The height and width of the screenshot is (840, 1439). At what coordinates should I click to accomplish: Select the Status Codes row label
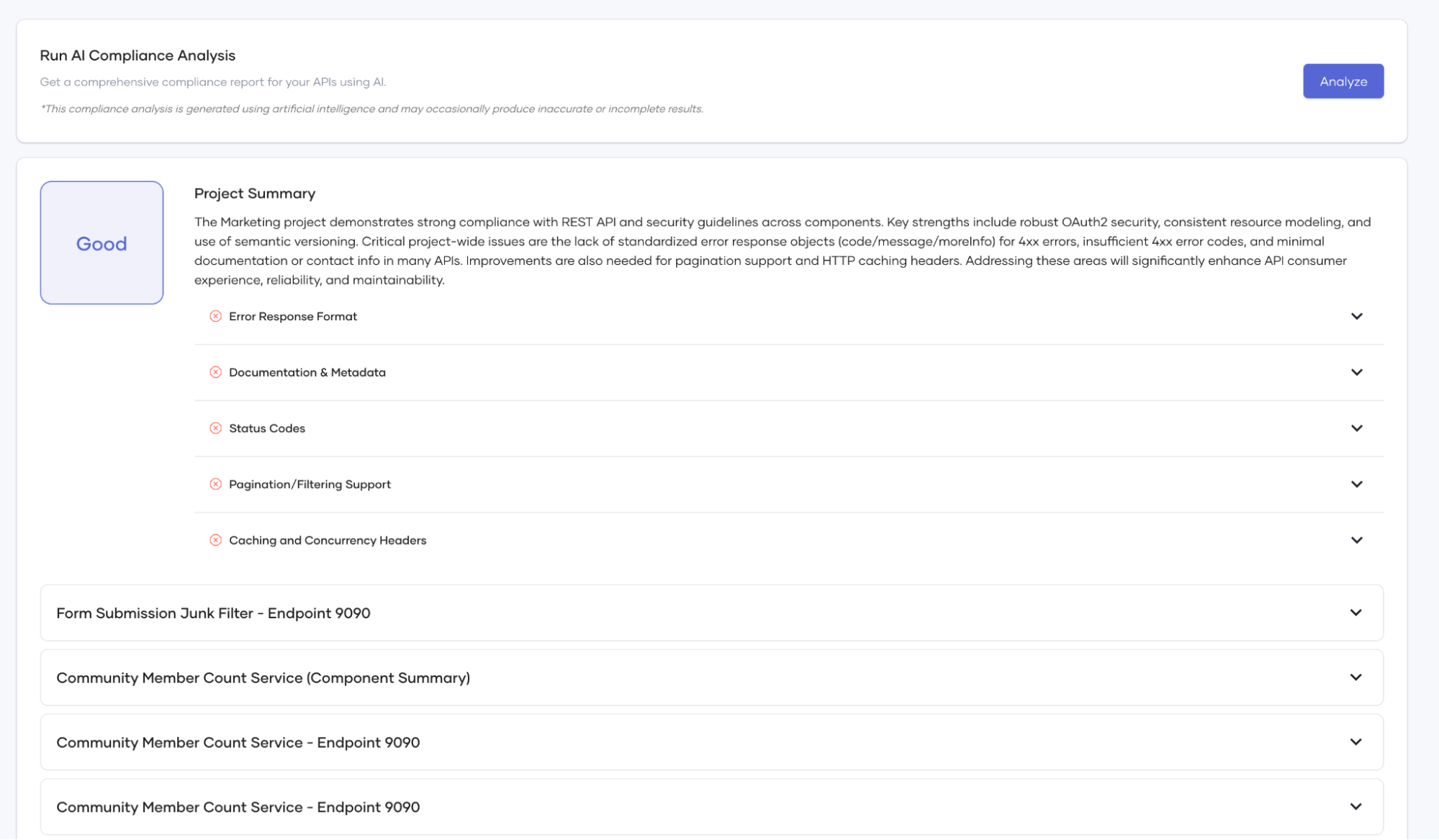click(266, 428)
